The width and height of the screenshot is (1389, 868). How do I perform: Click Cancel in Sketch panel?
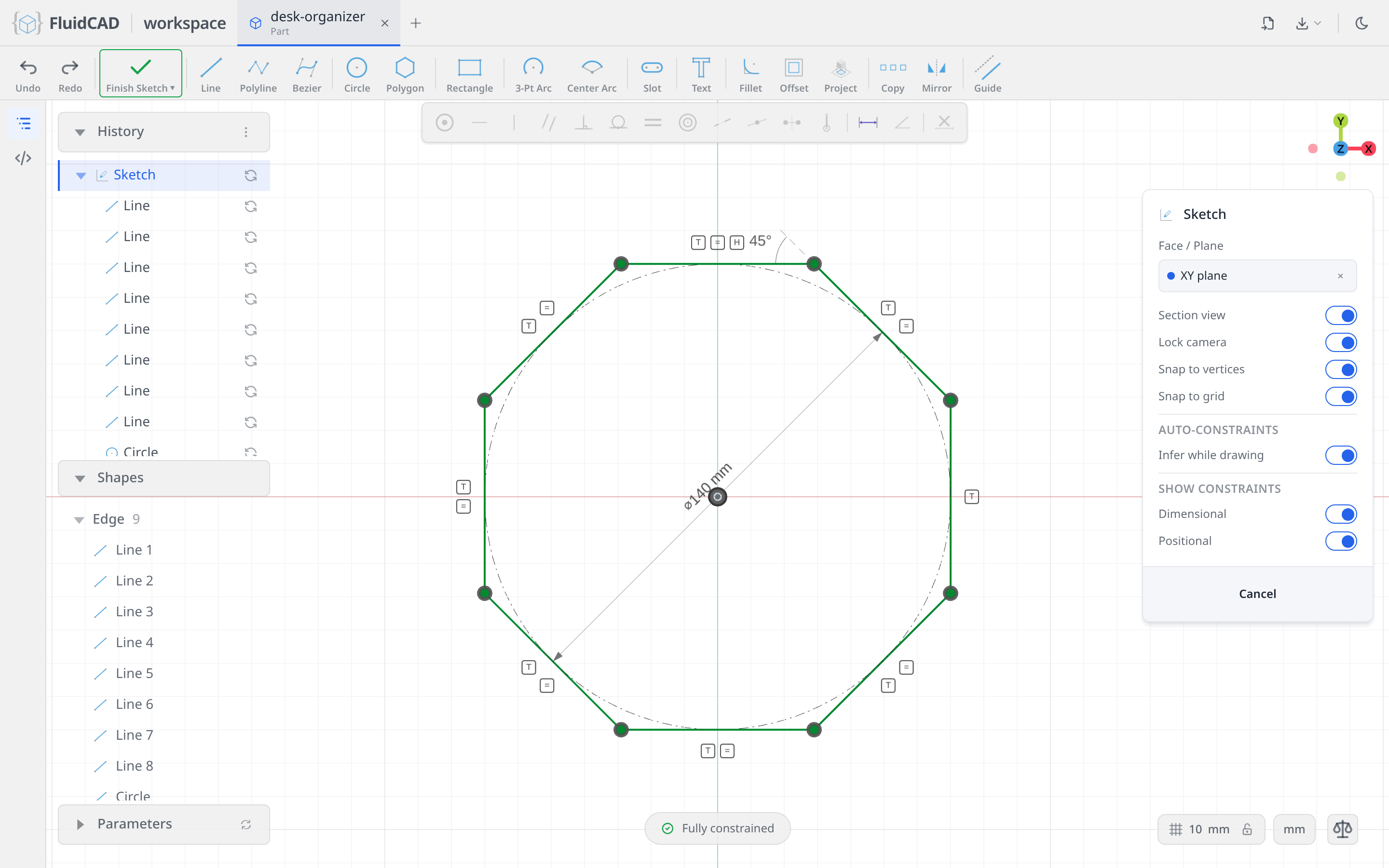tap(1257, 594)
